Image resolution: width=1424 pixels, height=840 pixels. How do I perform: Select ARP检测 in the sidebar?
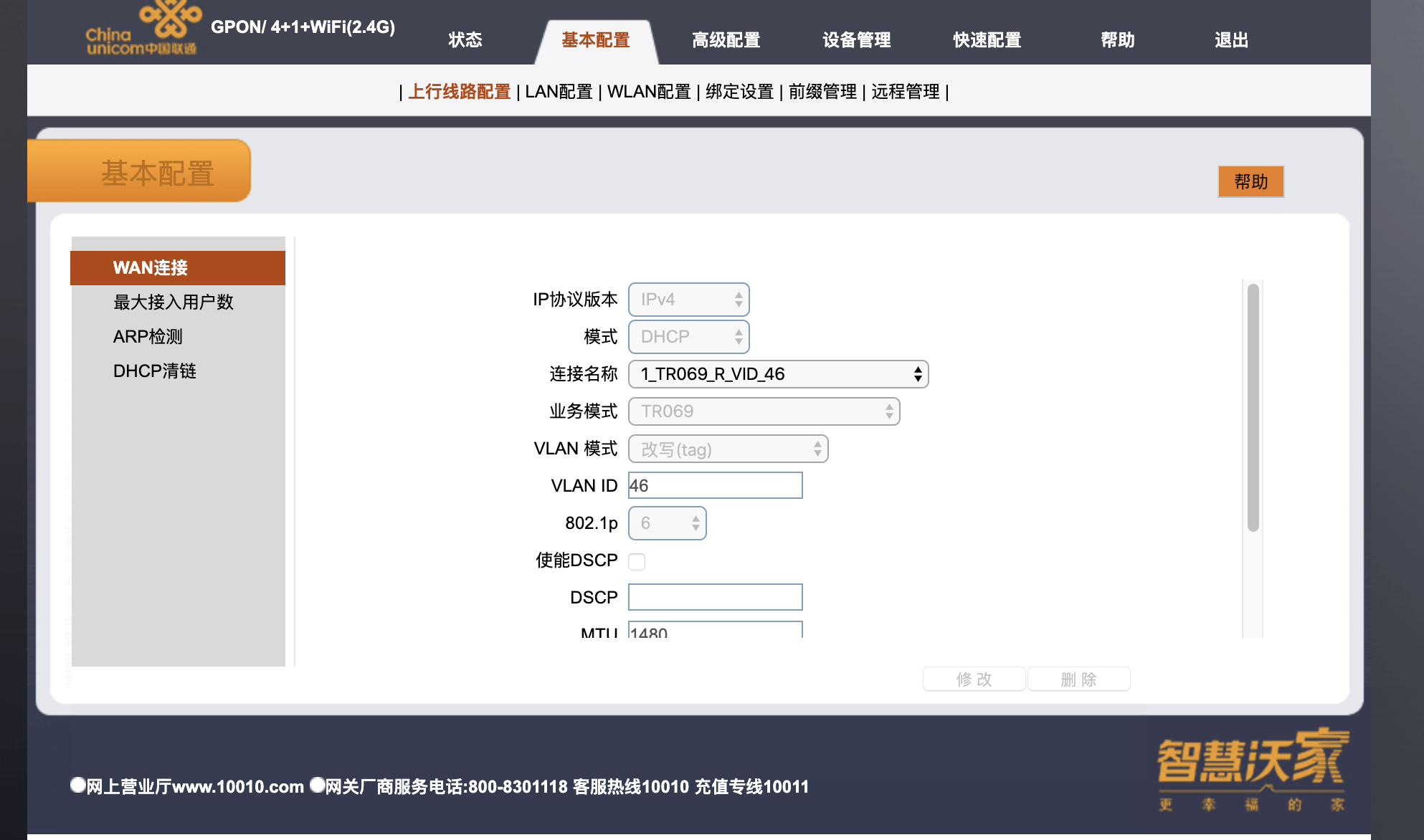148,337
